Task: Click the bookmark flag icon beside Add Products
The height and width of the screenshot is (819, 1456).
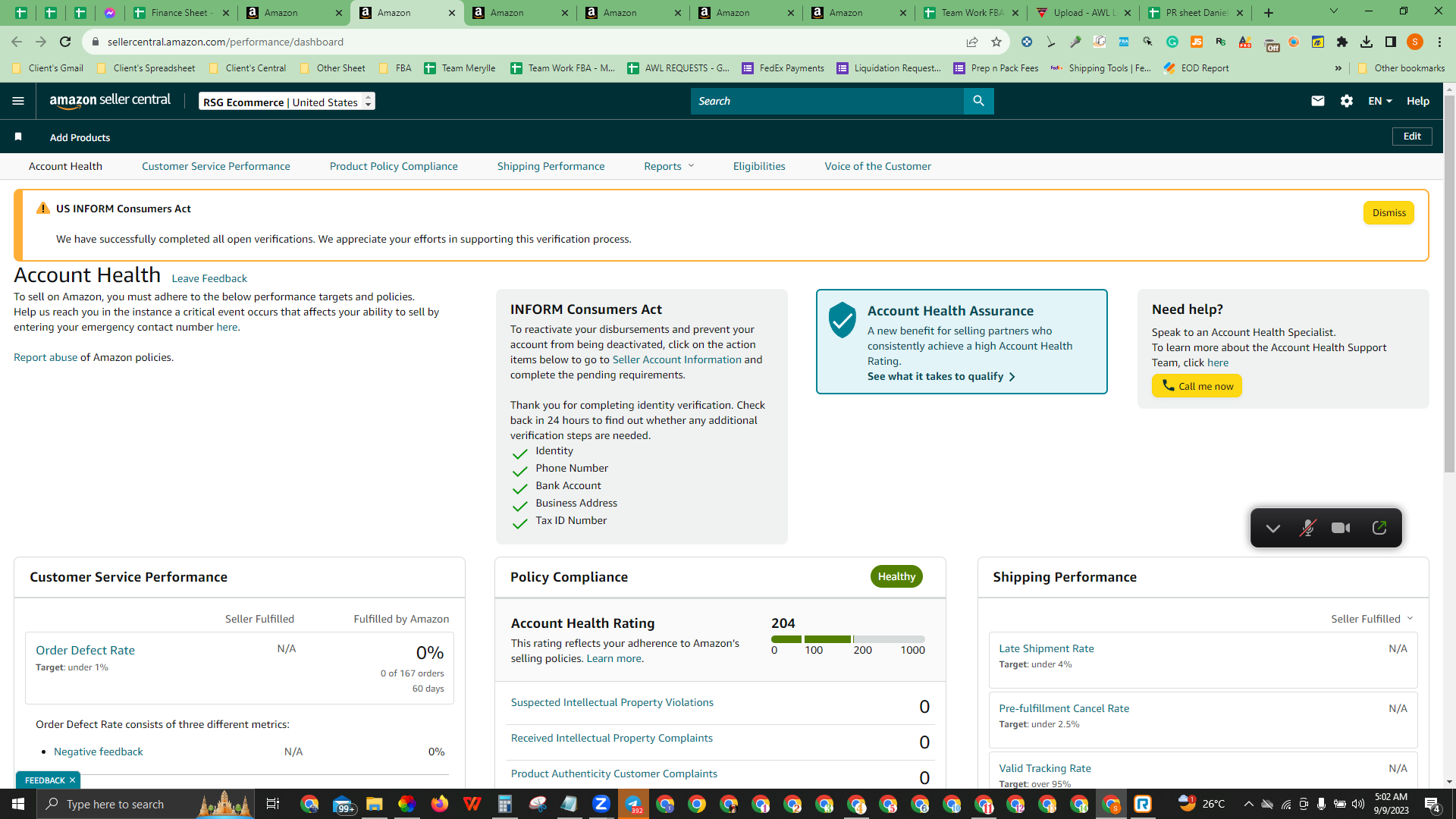Action: coord(18,136)
